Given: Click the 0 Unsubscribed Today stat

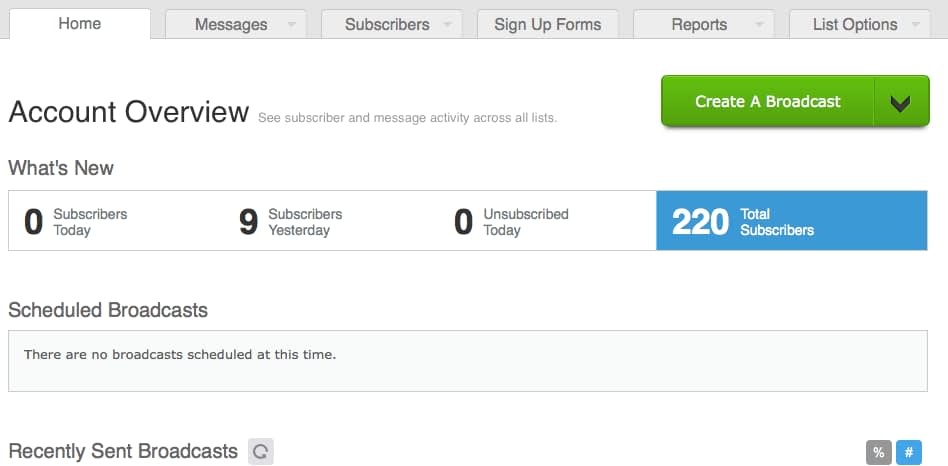Looking at the screenshot, I should coord(511,222).
